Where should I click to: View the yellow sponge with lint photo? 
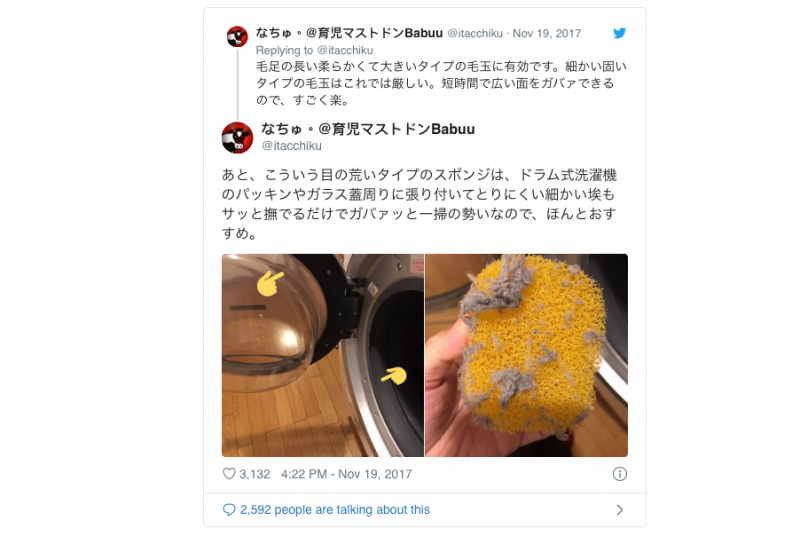pyautogui.click(x=527, y=355)
